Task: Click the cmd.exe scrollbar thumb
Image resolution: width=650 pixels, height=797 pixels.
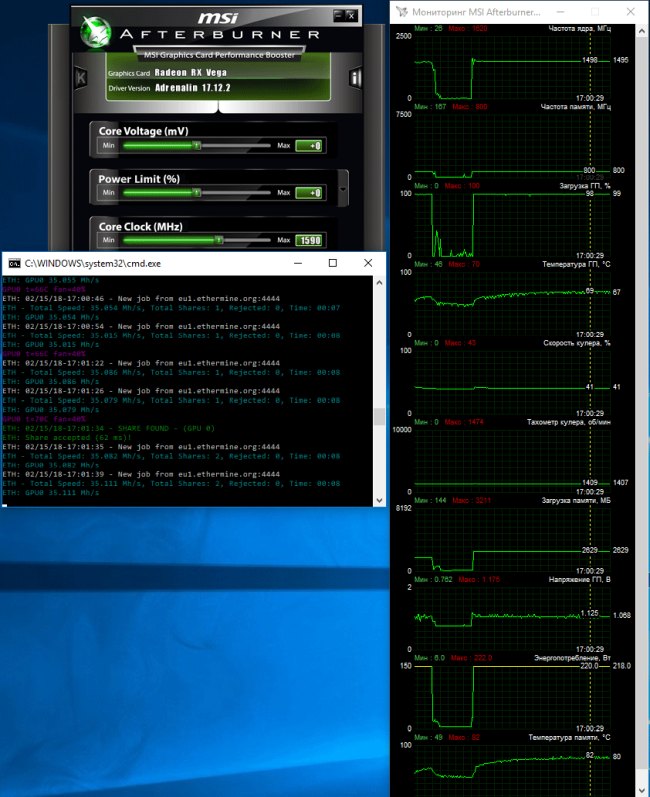Action: (379, 416)
